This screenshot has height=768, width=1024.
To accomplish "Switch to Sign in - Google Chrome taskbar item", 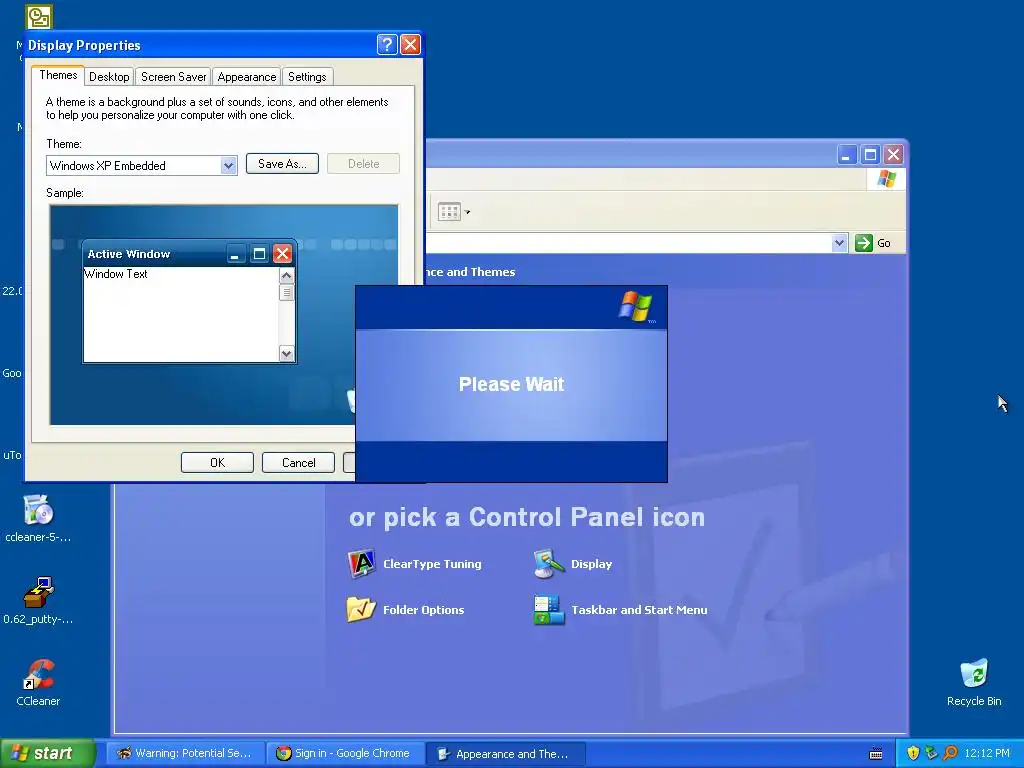I will point(345,753).
